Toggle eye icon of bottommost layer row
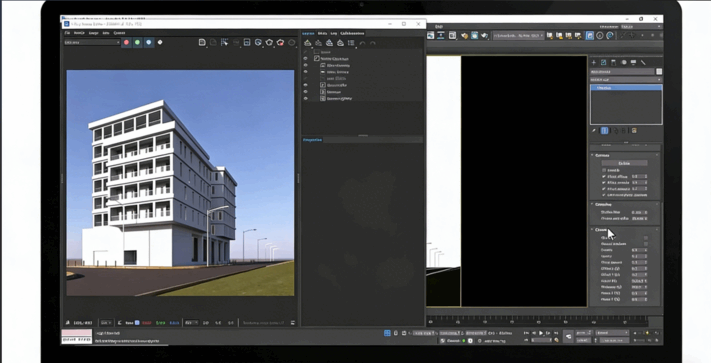711x363 pixels. point(305,98)
